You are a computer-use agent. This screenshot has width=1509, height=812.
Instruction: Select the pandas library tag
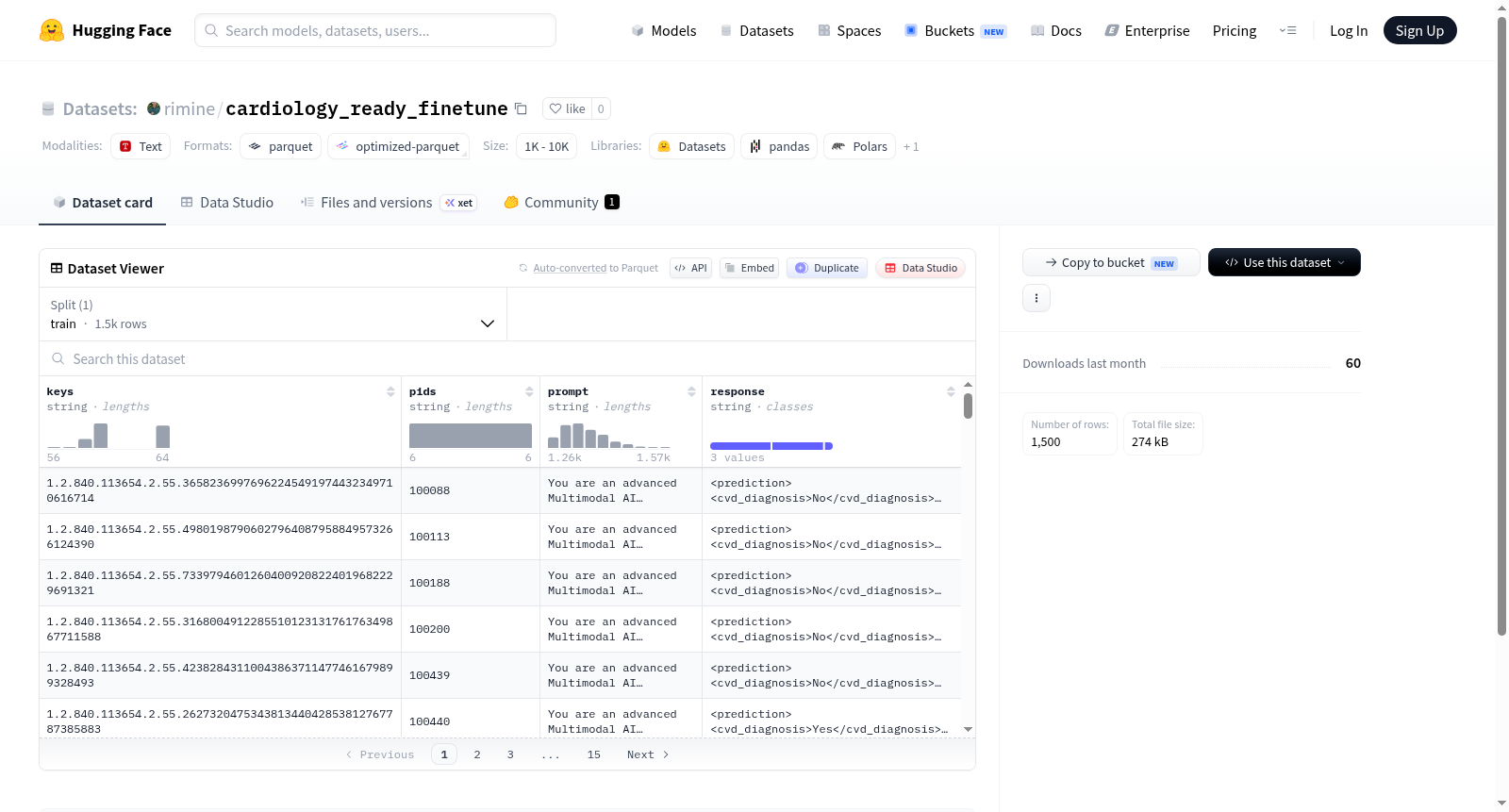(x=779, y=146)
